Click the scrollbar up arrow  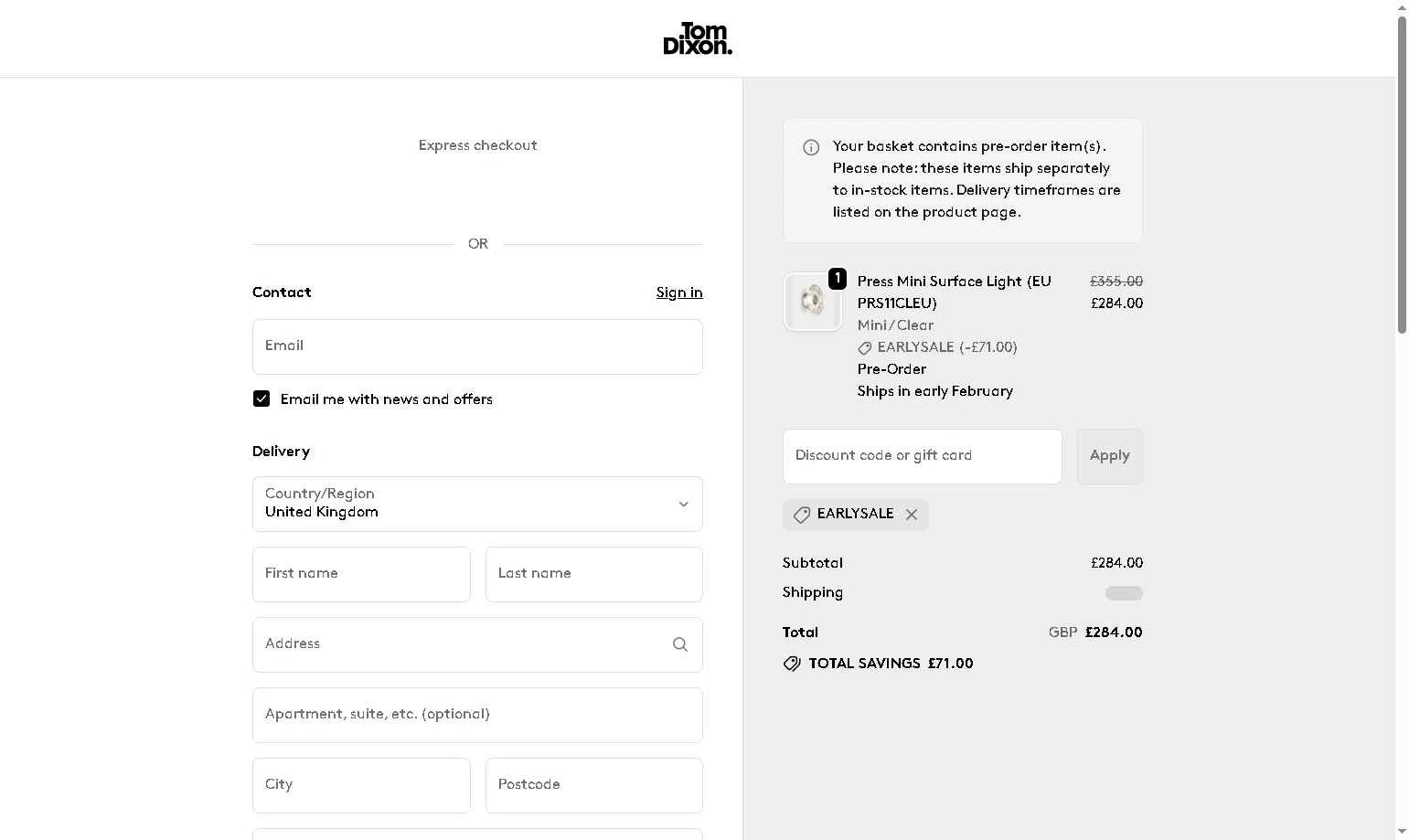[1402, 7]
